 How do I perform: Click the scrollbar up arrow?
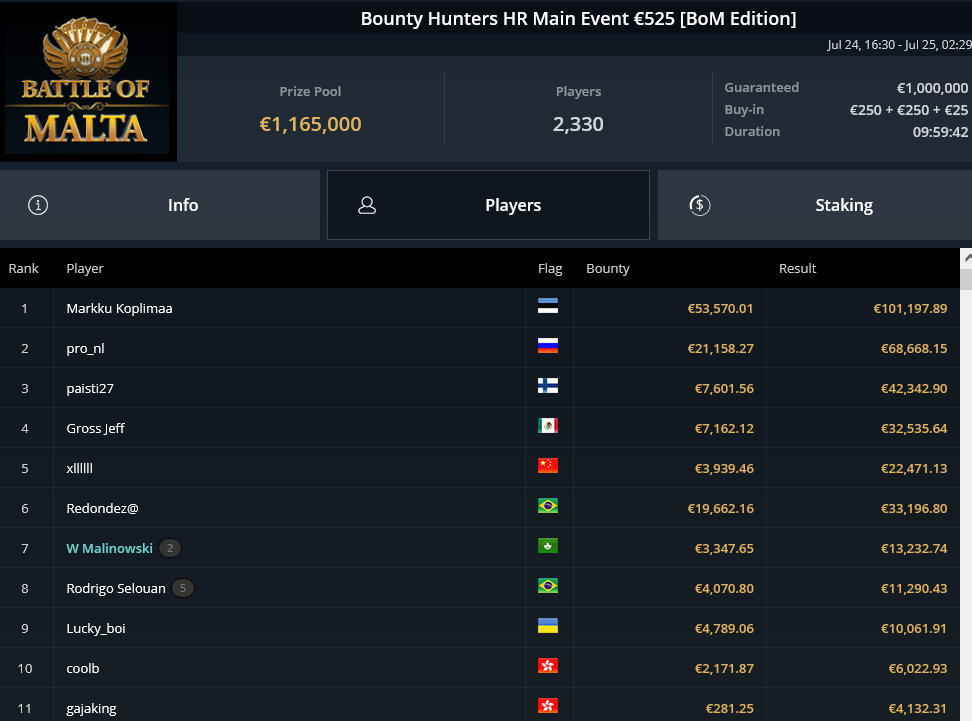click(x=966, y=258)
